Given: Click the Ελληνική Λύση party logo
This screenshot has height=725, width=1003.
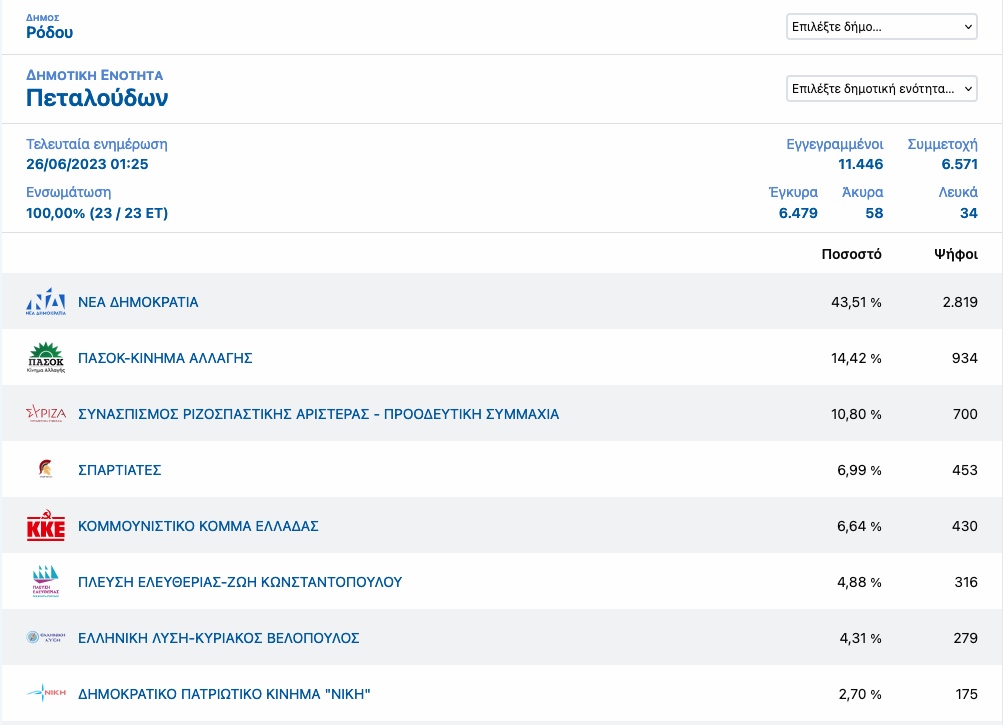Looking at the screenshot, I should 45,637.
